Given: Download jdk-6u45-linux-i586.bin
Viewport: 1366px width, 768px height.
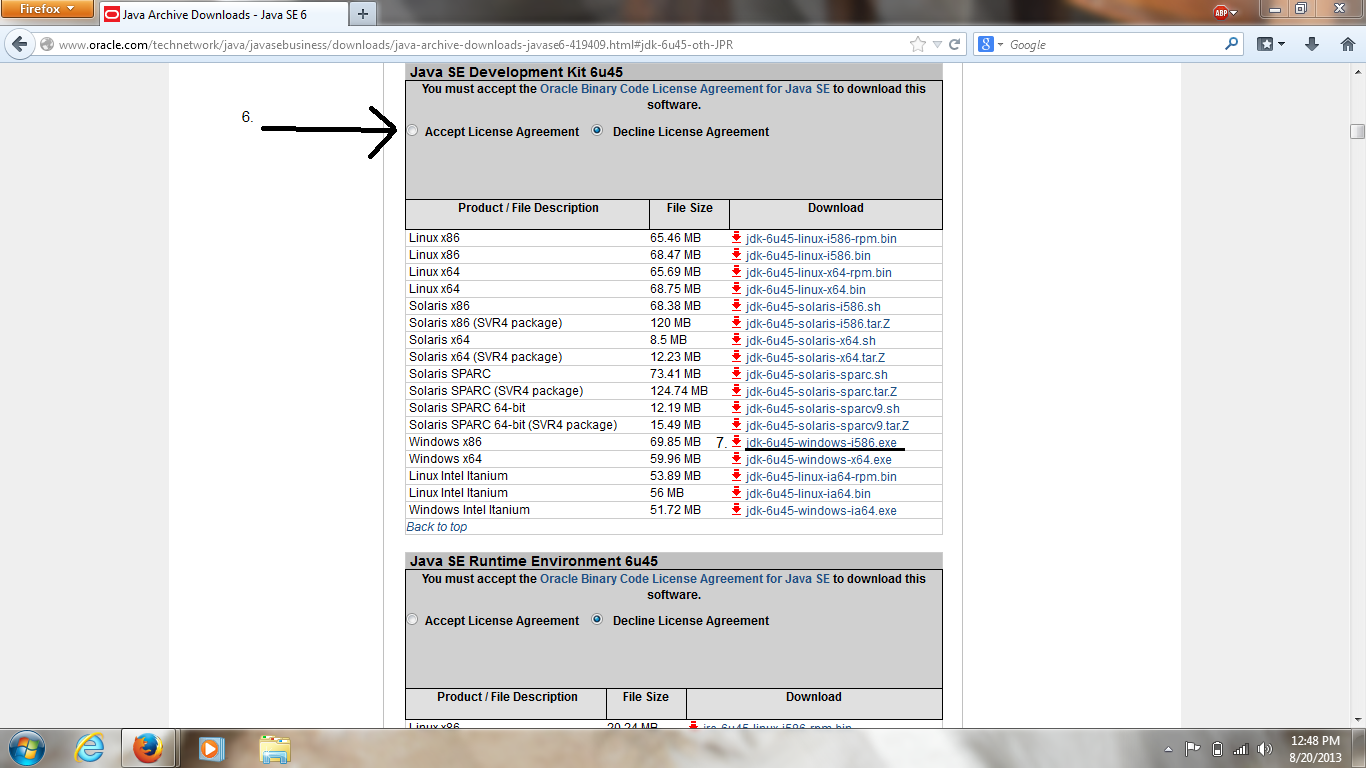Looking at the screenshot, I should 808,256.
